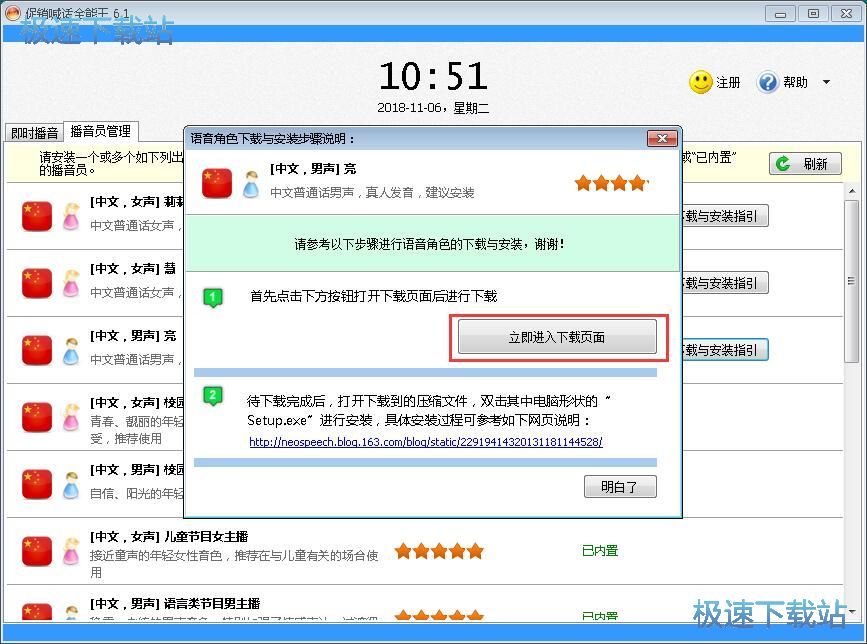Open 下载与安装指引 for the 女声 慧 row

(725, 283)
